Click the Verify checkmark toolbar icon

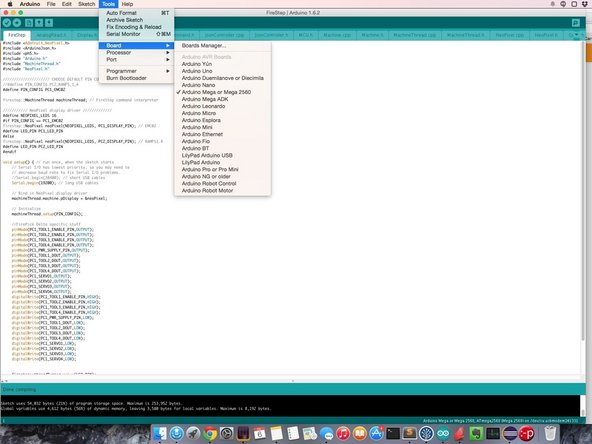pos(7,23)
